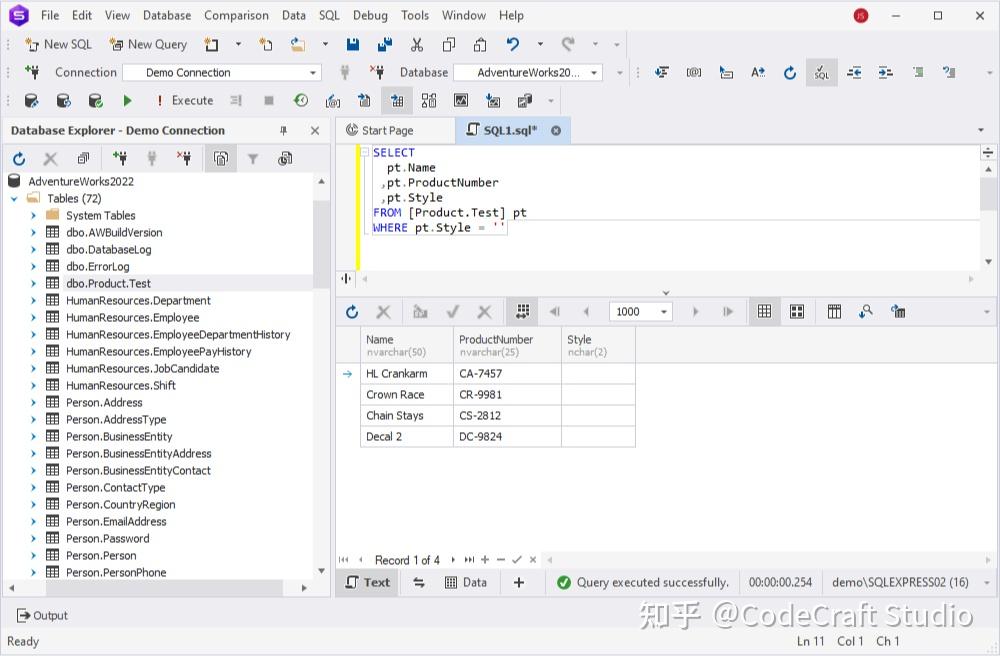
Task: Open the Database menu
Action: (166, 15)
